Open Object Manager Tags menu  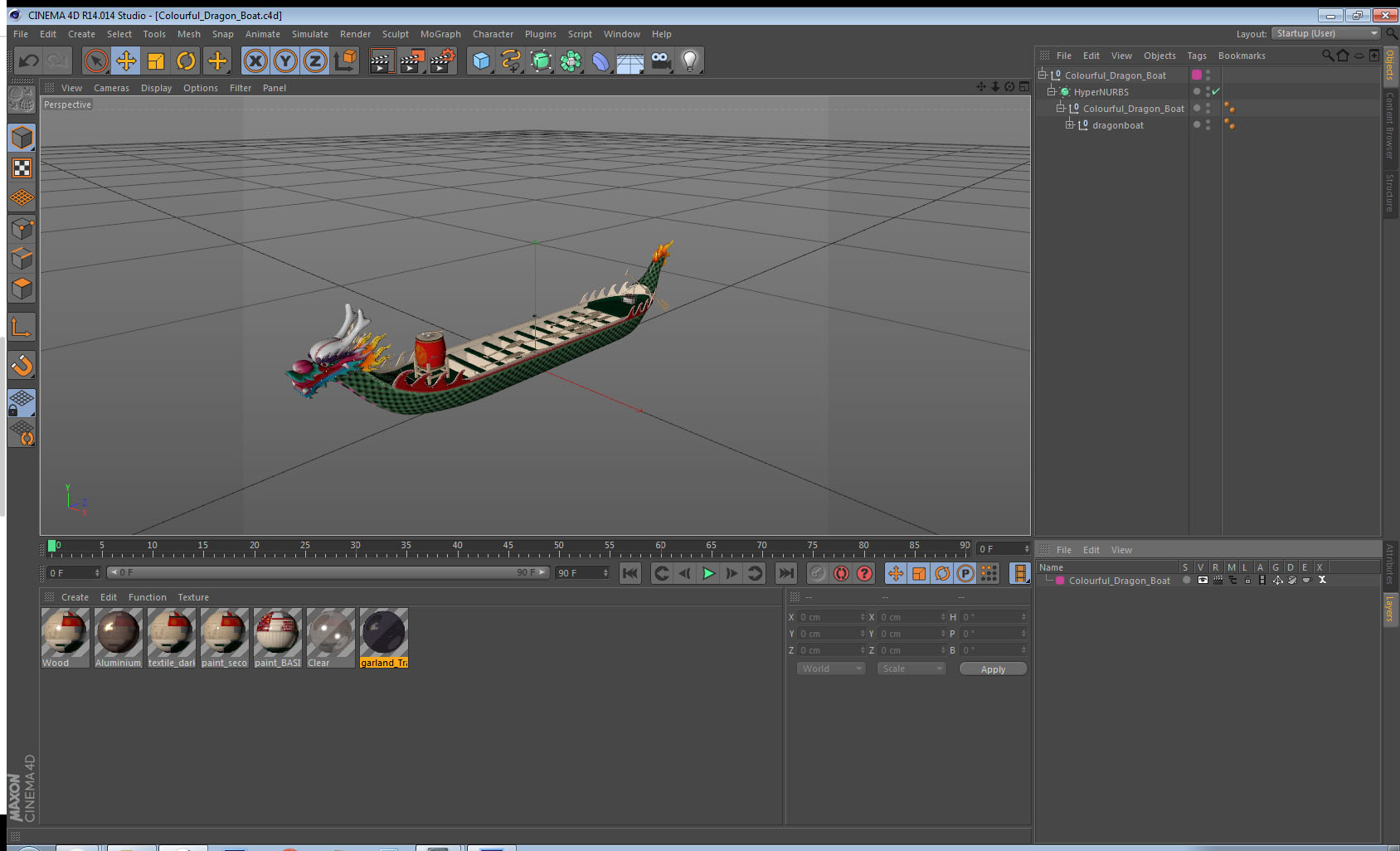(1197, 56)
